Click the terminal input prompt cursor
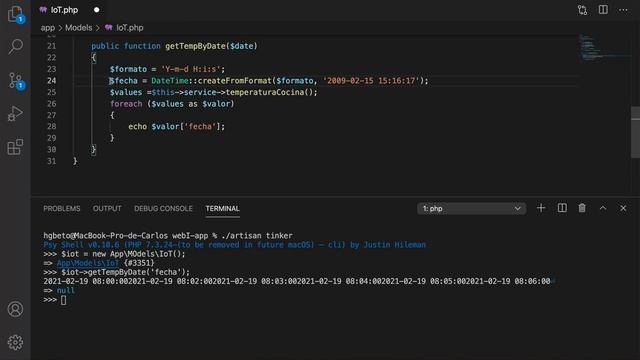The width and height of the screenshot is (640, 360). pos(63,300)
